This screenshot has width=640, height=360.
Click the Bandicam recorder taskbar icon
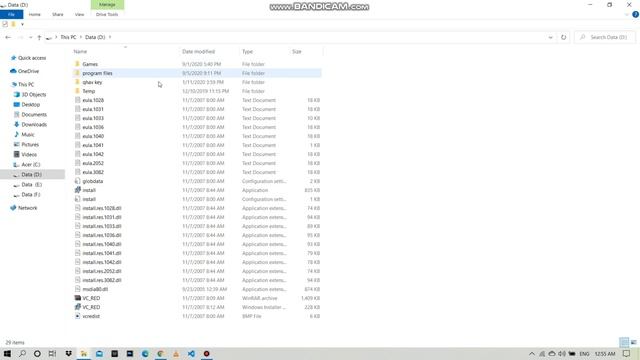(x=207, y=353)
